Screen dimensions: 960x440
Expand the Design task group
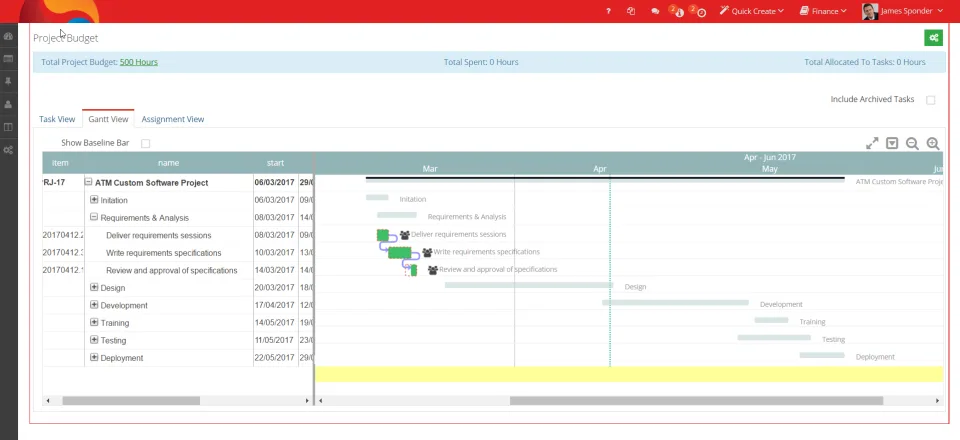[94, 287]
